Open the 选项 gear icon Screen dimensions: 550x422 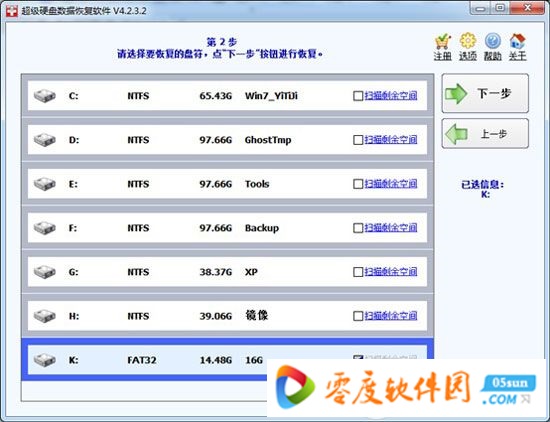(468, 41)
